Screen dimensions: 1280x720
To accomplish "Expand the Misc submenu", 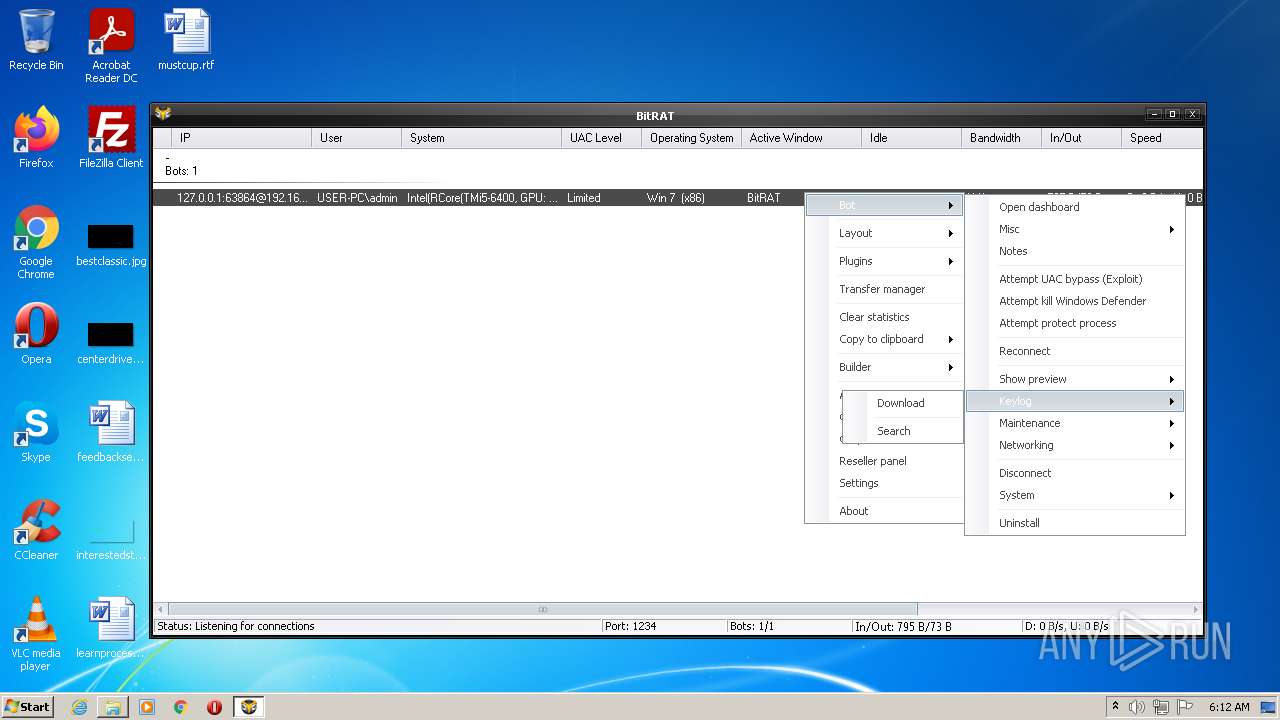I will point(1075,229).
